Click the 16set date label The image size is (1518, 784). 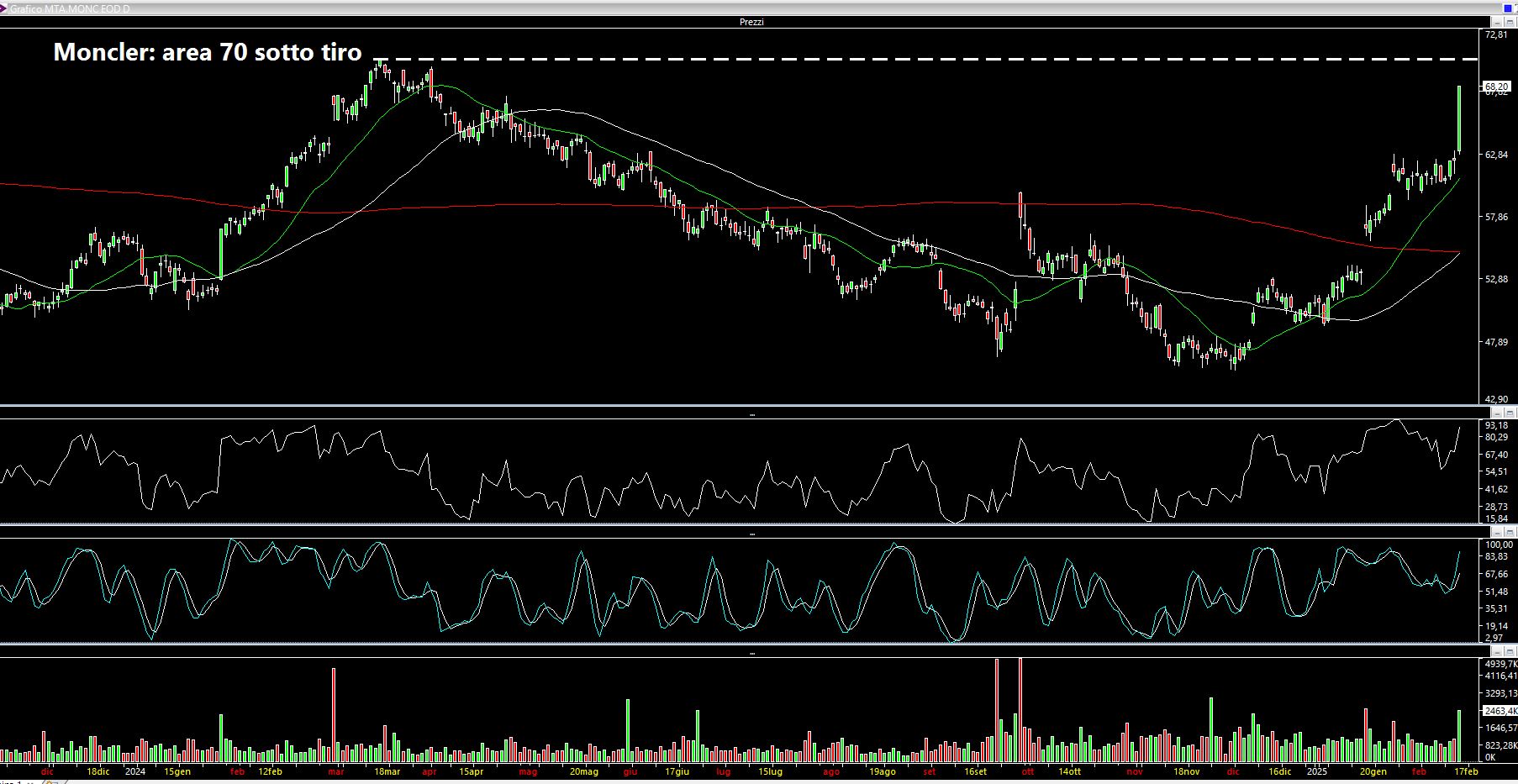tap(975, 771)
